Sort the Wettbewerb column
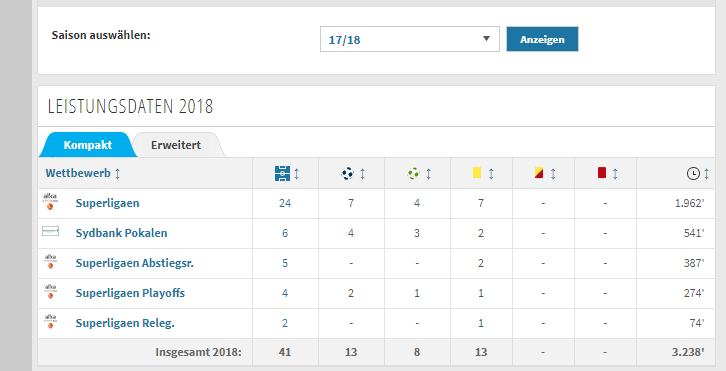The height and width of the screenshot is (371, 726). (x=83, y=173)
